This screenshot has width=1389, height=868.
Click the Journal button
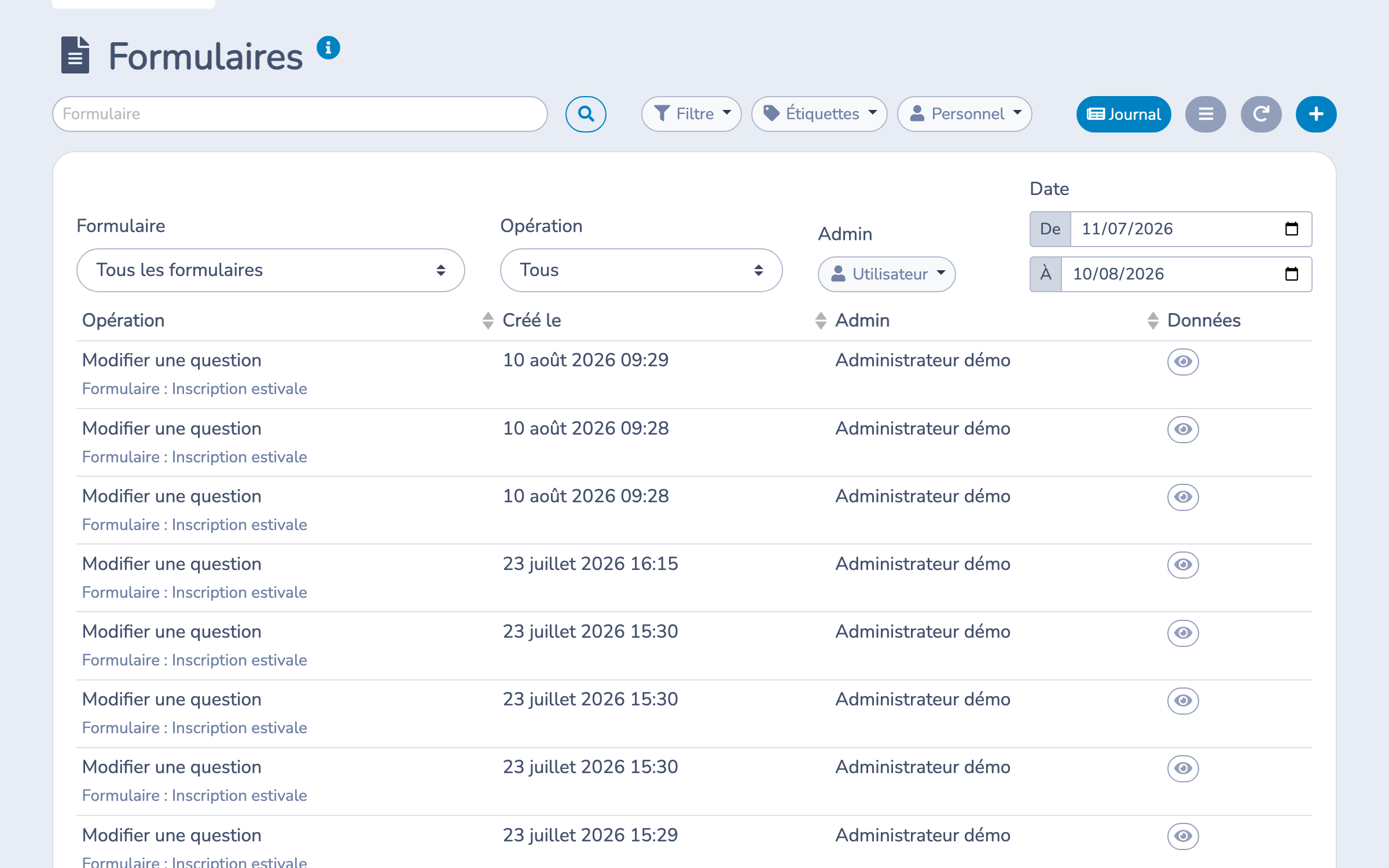[x=1123, y=114]
